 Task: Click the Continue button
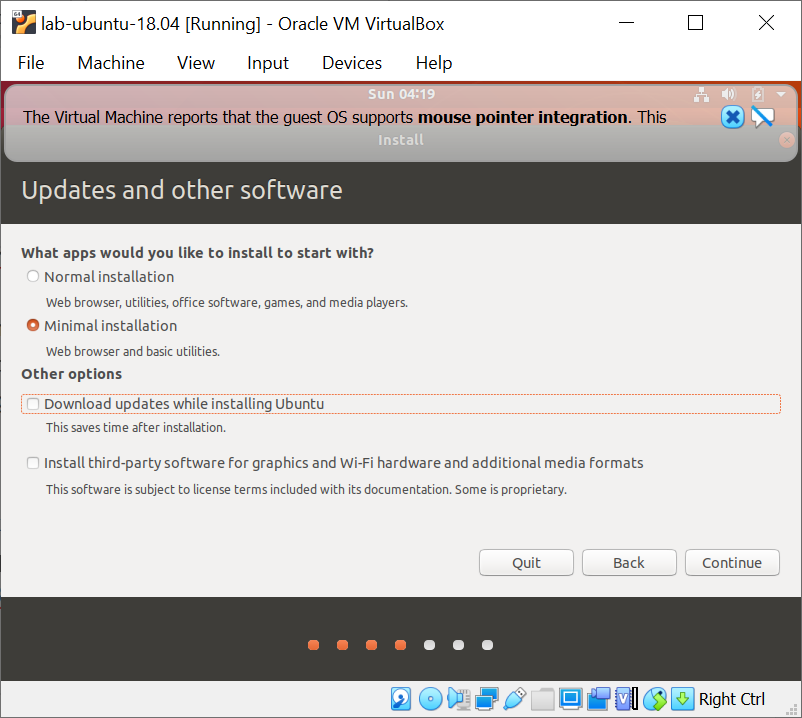[732, 563]
